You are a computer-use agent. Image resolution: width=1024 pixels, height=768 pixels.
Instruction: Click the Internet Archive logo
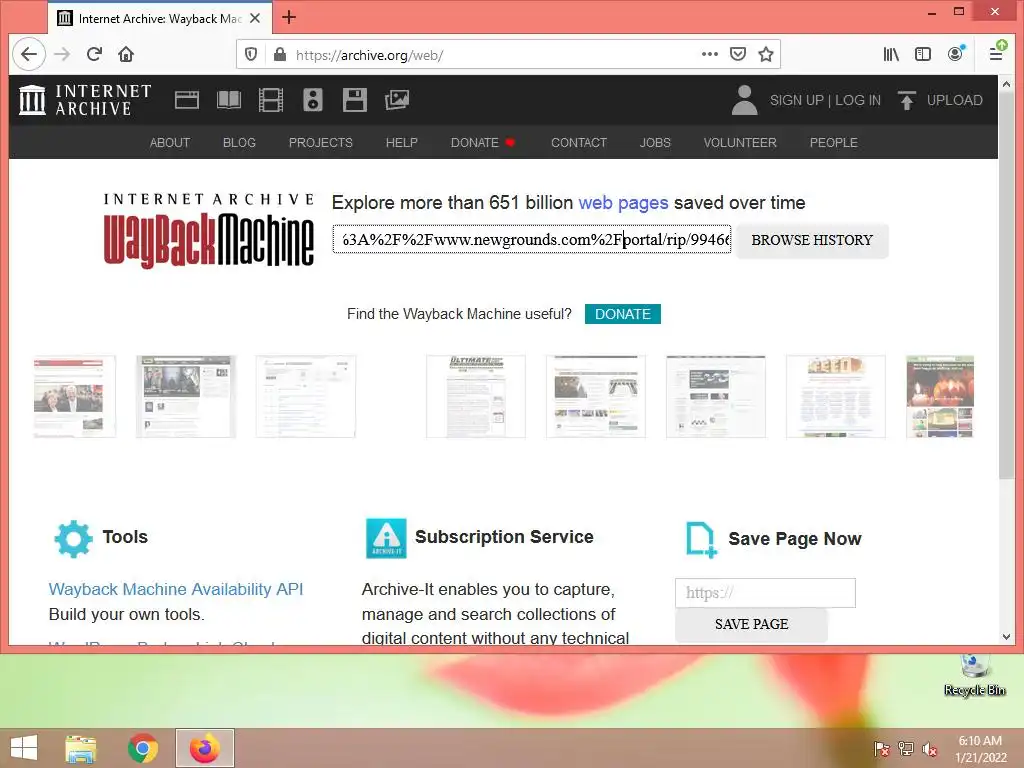85,100
